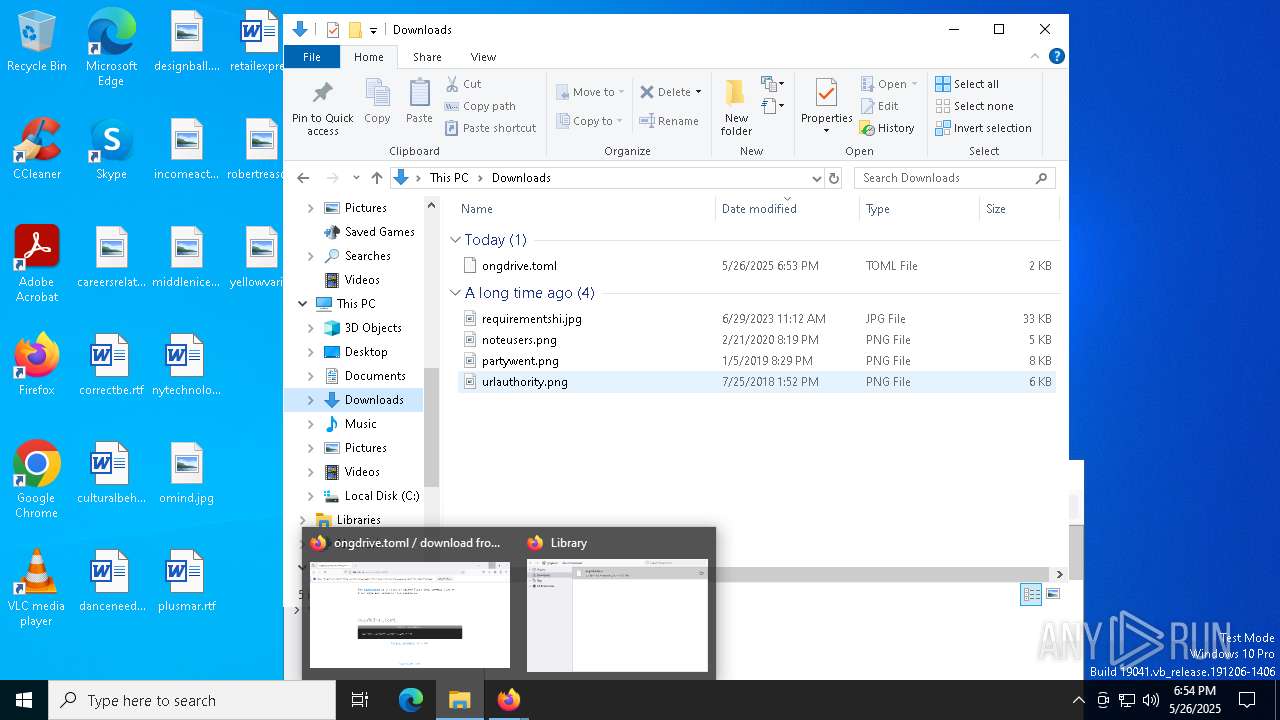The width and height of the screenshot is (1280, 720).
Task: Navigate Back in Explorer
Action: (x=303, y=178)
